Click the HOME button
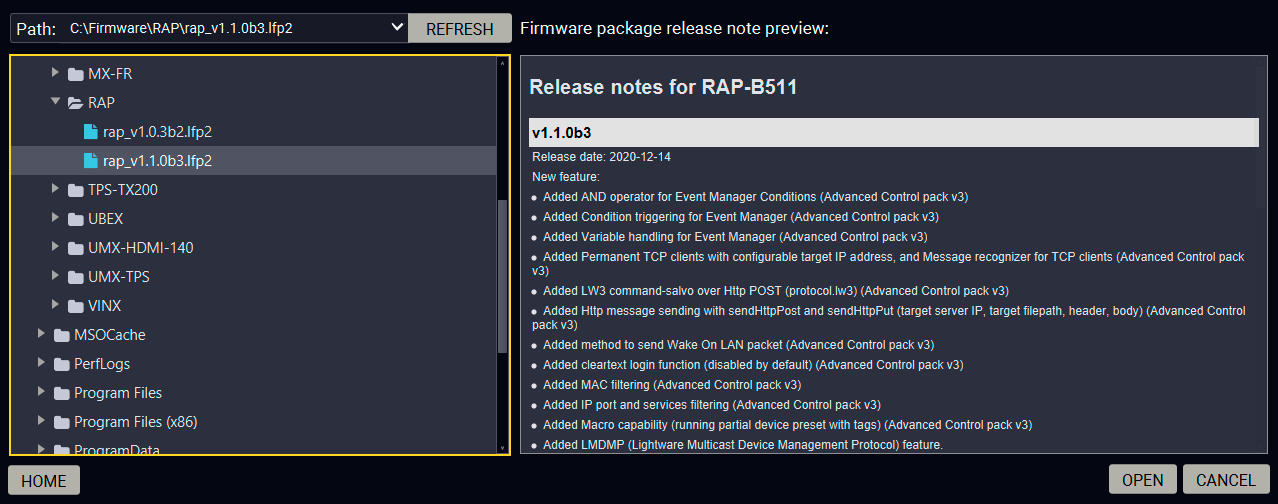The height and width of the screenshot is (504, 1278). 44,480
